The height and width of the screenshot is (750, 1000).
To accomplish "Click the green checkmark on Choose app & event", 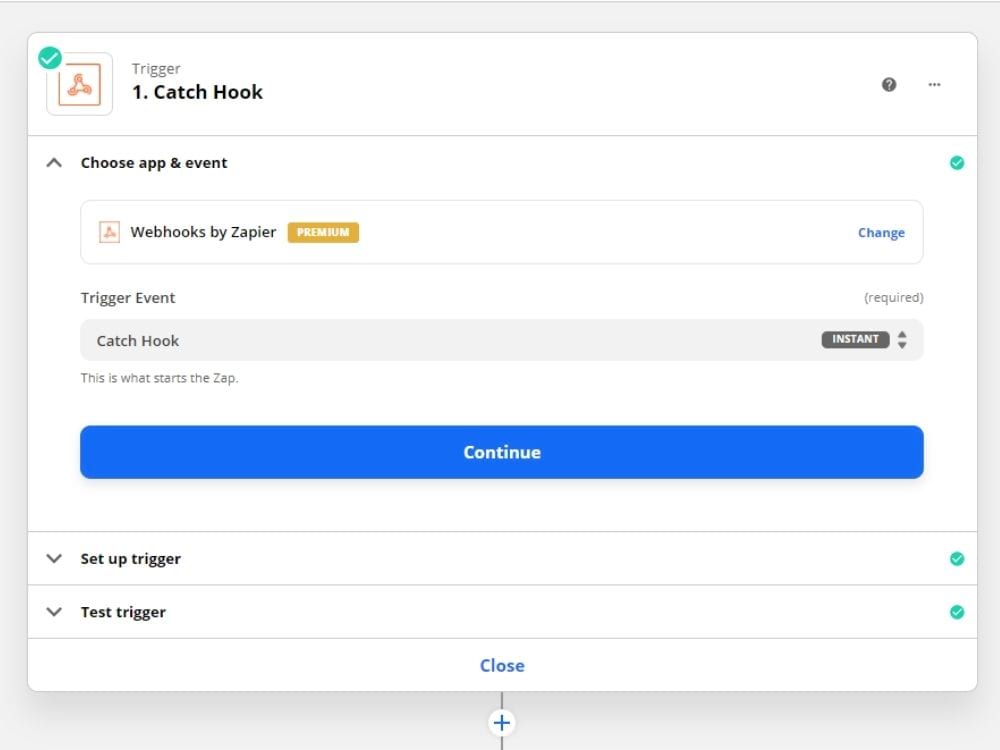I will (957, 163).
